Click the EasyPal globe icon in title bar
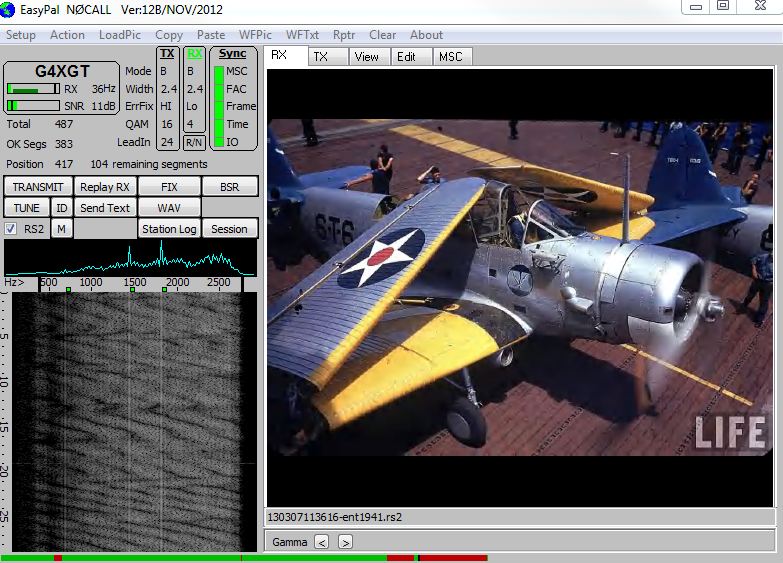This screenshot has height=563, width=783. tap(7, 9)
